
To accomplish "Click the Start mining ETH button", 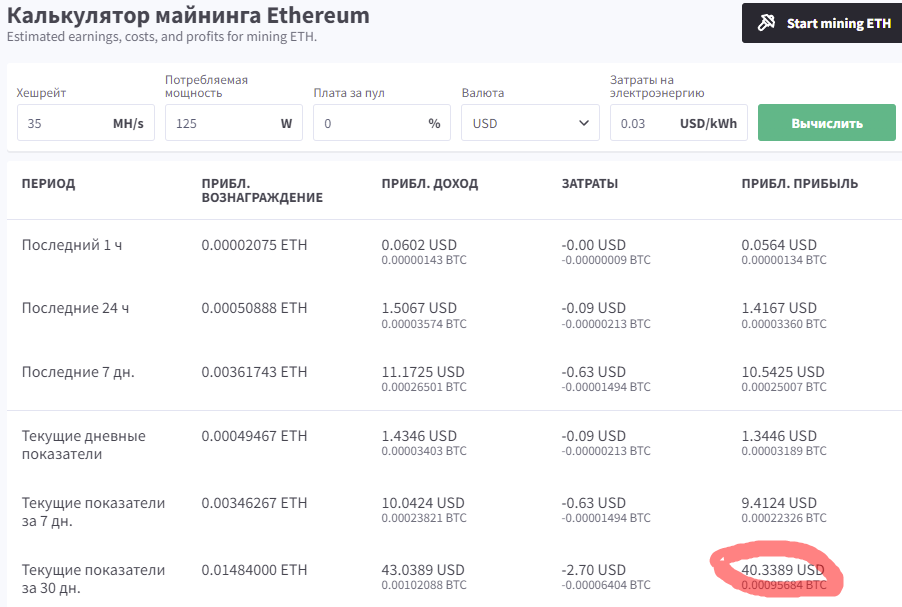I will tap(821, 23).
